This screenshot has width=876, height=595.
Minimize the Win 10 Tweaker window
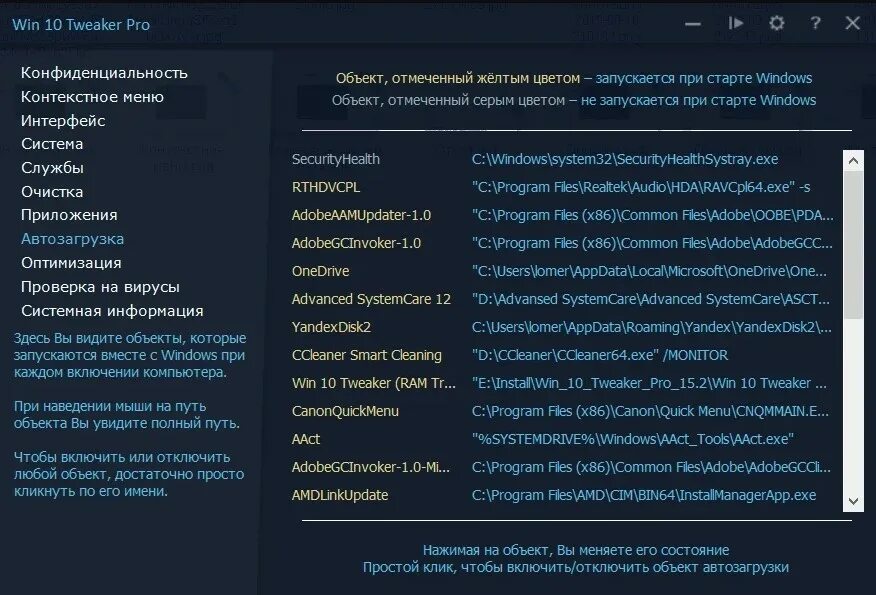pyautogui.click(x=693, y=24)
